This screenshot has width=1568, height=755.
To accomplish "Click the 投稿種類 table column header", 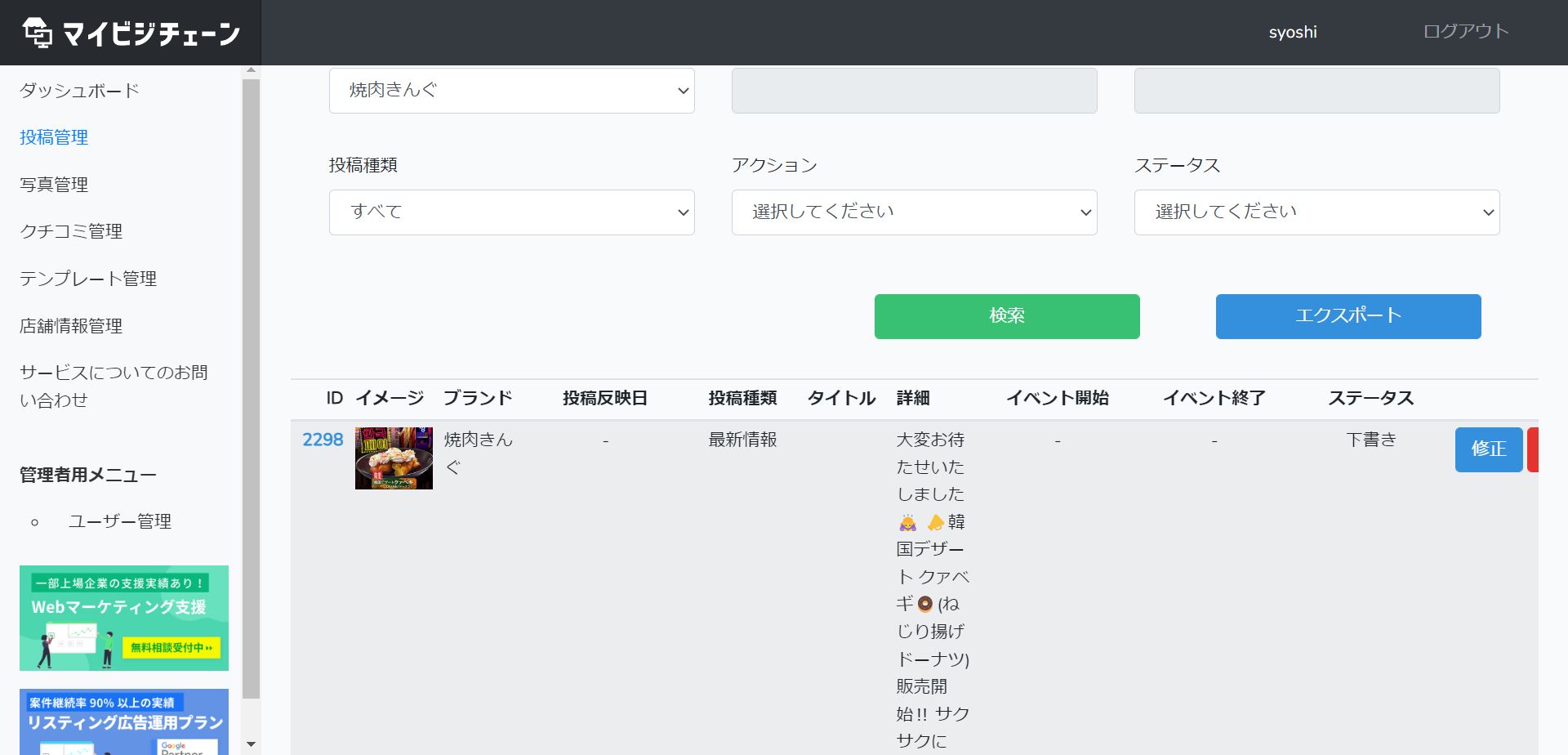I will point(742,398).
